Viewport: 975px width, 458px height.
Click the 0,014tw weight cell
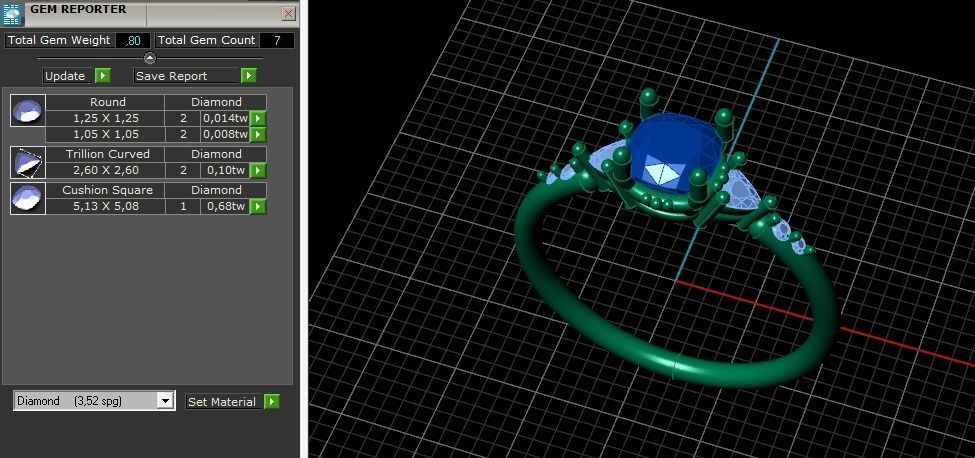click(x=225, y=118)
